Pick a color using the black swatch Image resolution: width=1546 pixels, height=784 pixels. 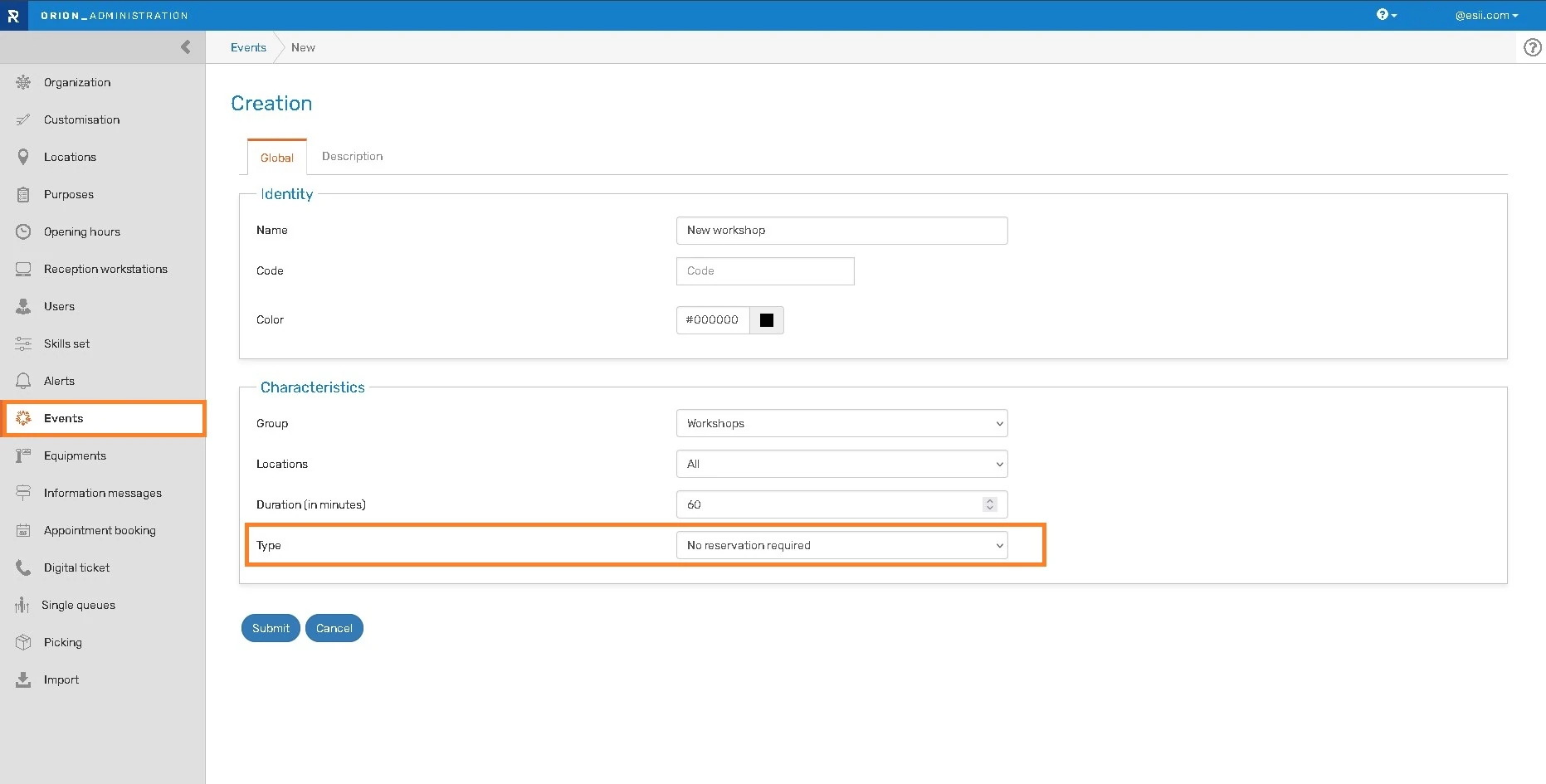pyautogui.click(x=767, y=320)
